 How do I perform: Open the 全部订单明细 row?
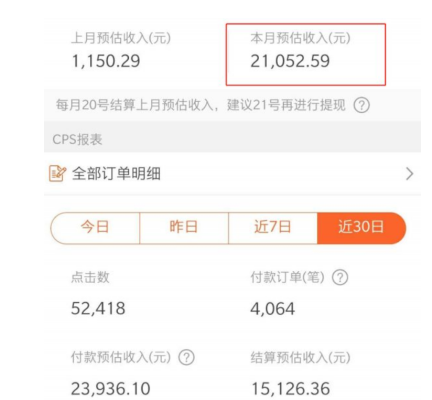(x=232, y=174)
